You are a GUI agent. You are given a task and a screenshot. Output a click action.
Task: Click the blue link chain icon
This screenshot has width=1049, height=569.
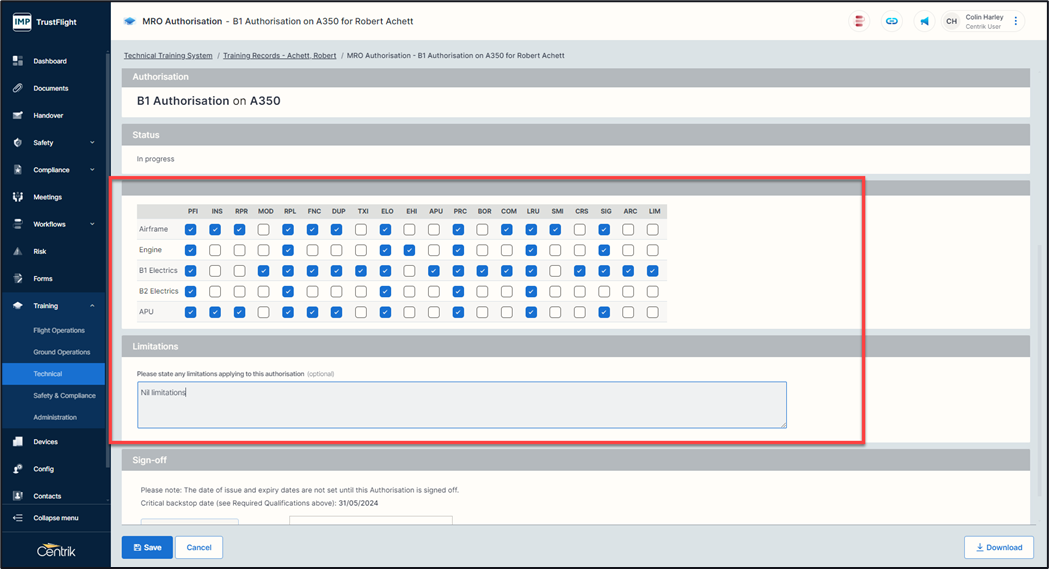pos(891,21)
